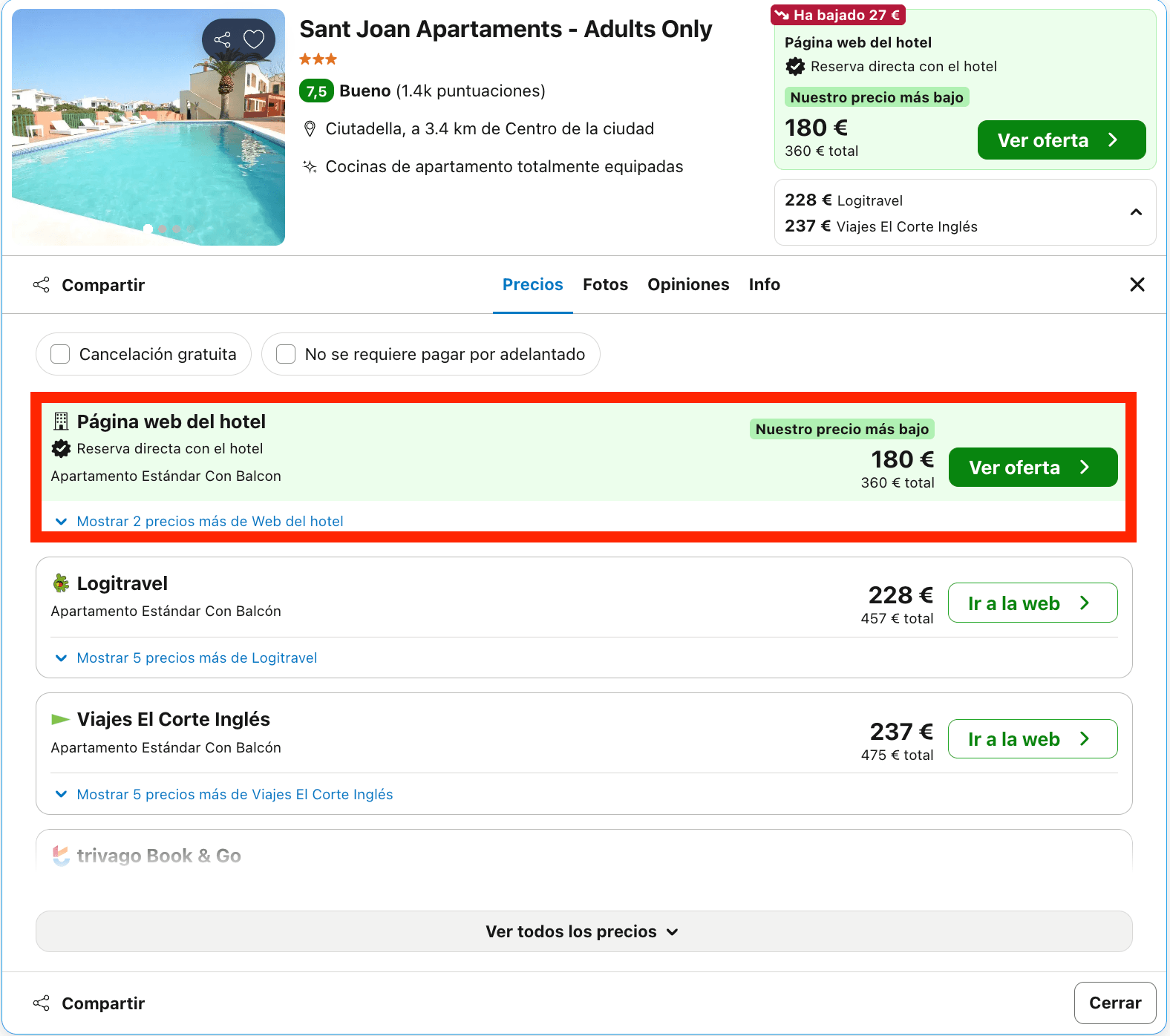This screenshot has height=1036, width=1170.
Task: Click Nuestro precio más bajo label in top card
Action: click(x=877, y=97)
